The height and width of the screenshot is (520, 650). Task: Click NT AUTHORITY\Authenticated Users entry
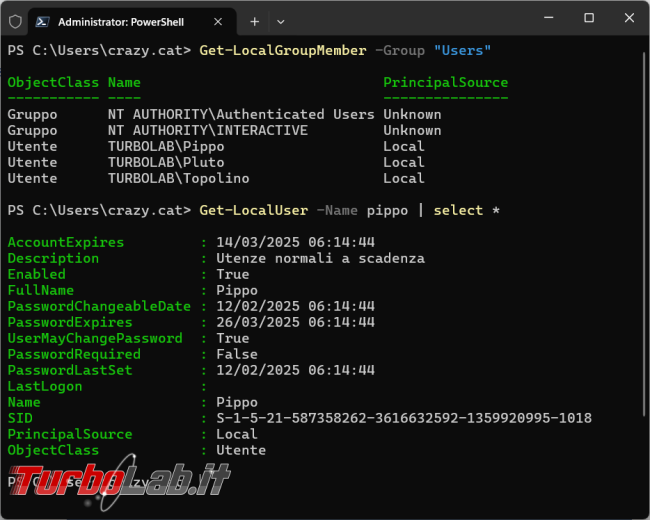click(x=241, y=114)
